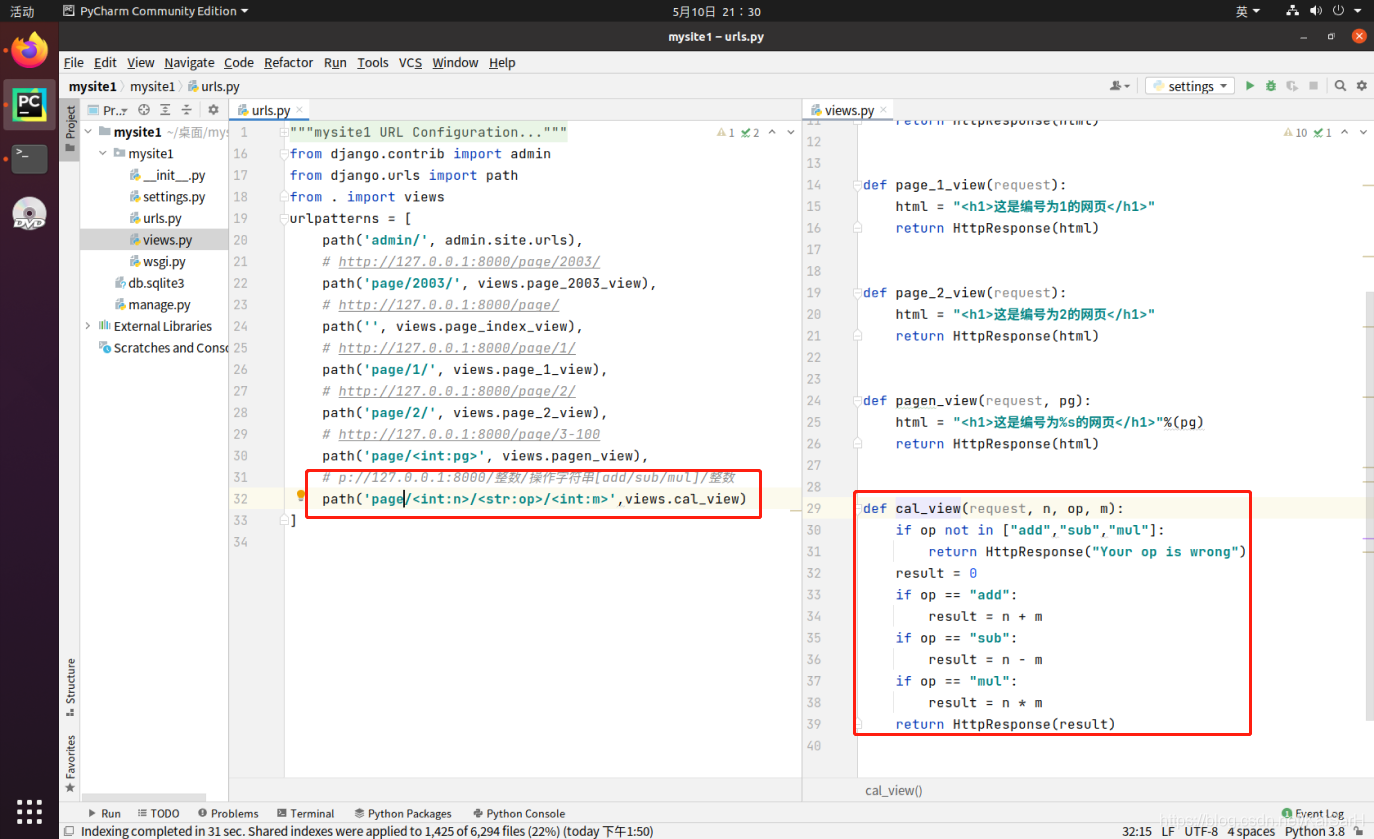Click the PyCharm icon in the dock
This screenshot has width=1374, height=839.
point(29,103)
